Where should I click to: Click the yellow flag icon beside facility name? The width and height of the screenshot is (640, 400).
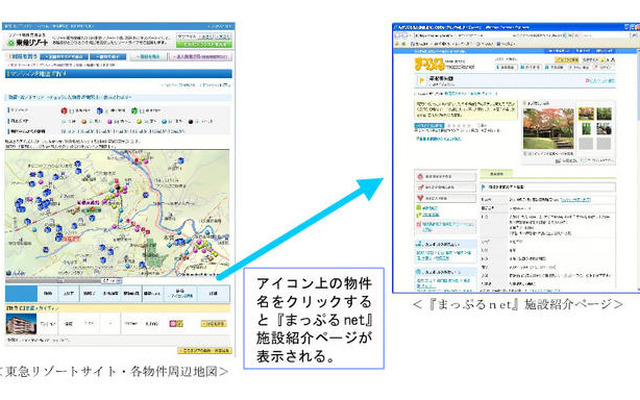pyautogui.click(x=421, y=80)
